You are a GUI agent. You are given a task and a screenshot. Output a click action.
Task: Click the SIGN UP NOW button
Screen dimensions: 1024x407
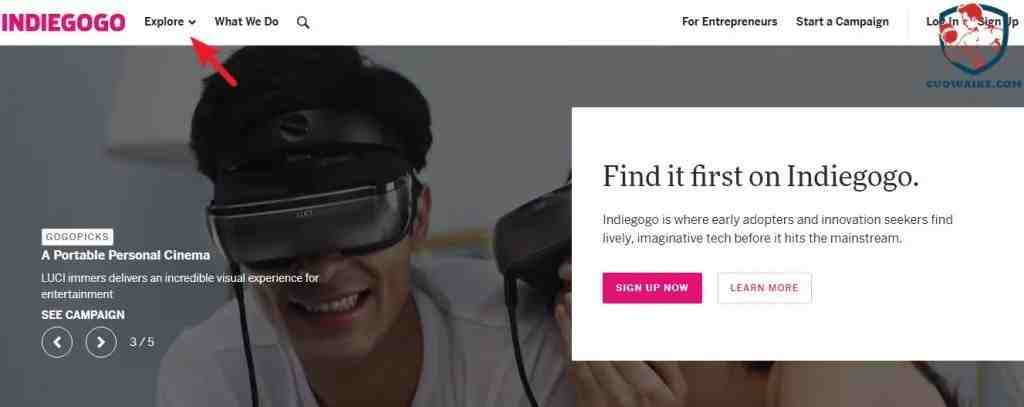click(652, 288)
